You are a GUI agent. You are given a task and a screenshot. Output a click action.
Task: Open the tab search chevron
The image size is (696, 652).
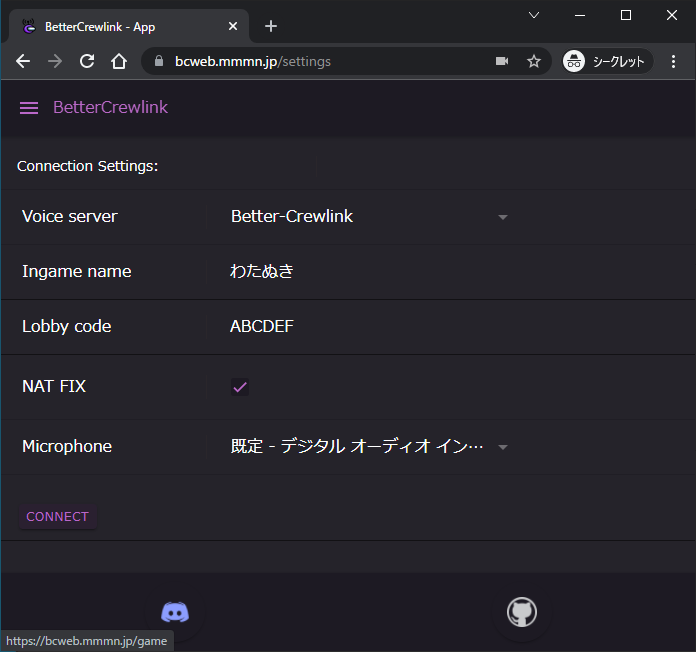534,16
